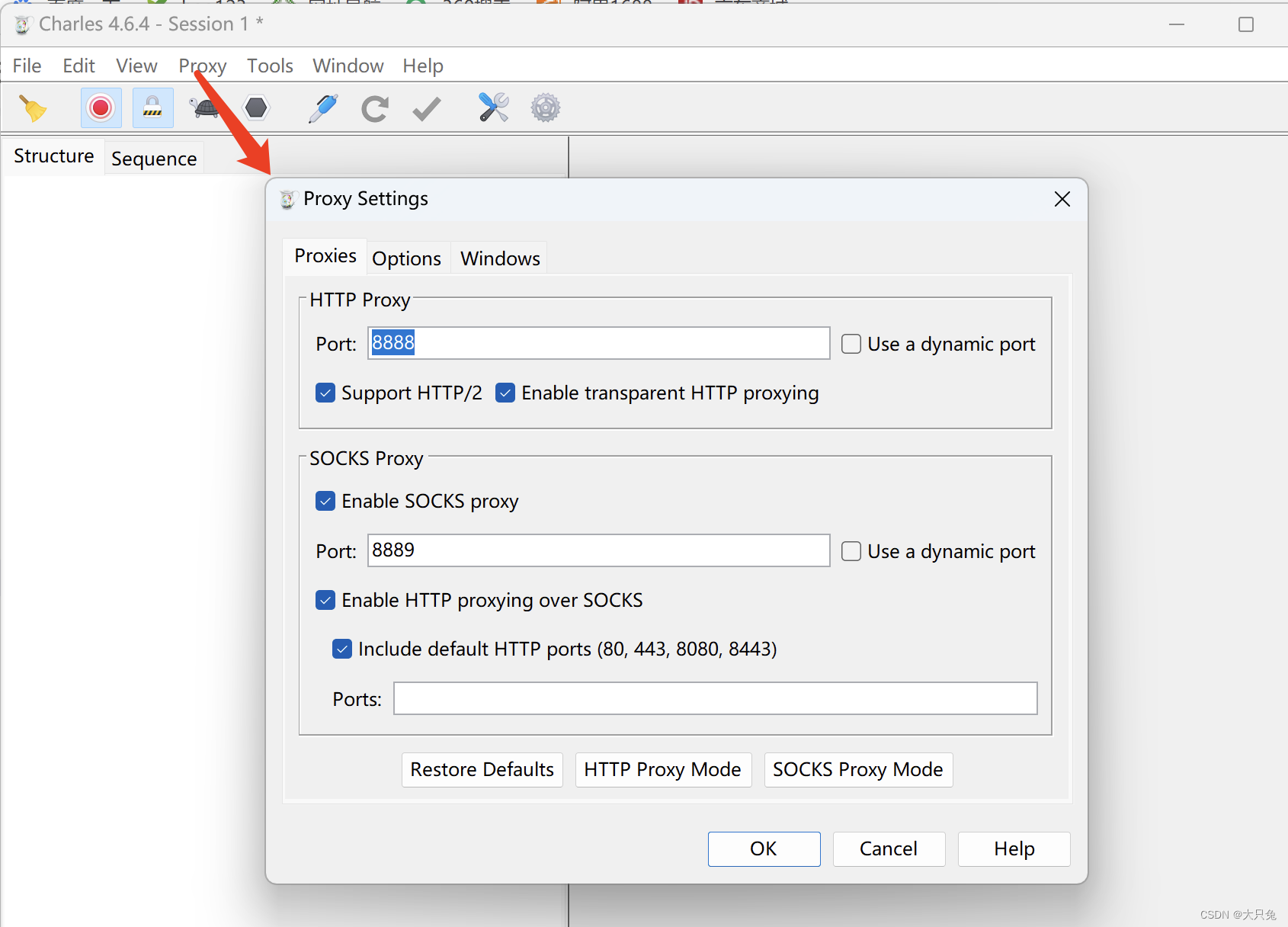This screenshot has height=927, width=1288.
Task: Toggle breakpoints hexagon icon
Action: coord(256,107)
